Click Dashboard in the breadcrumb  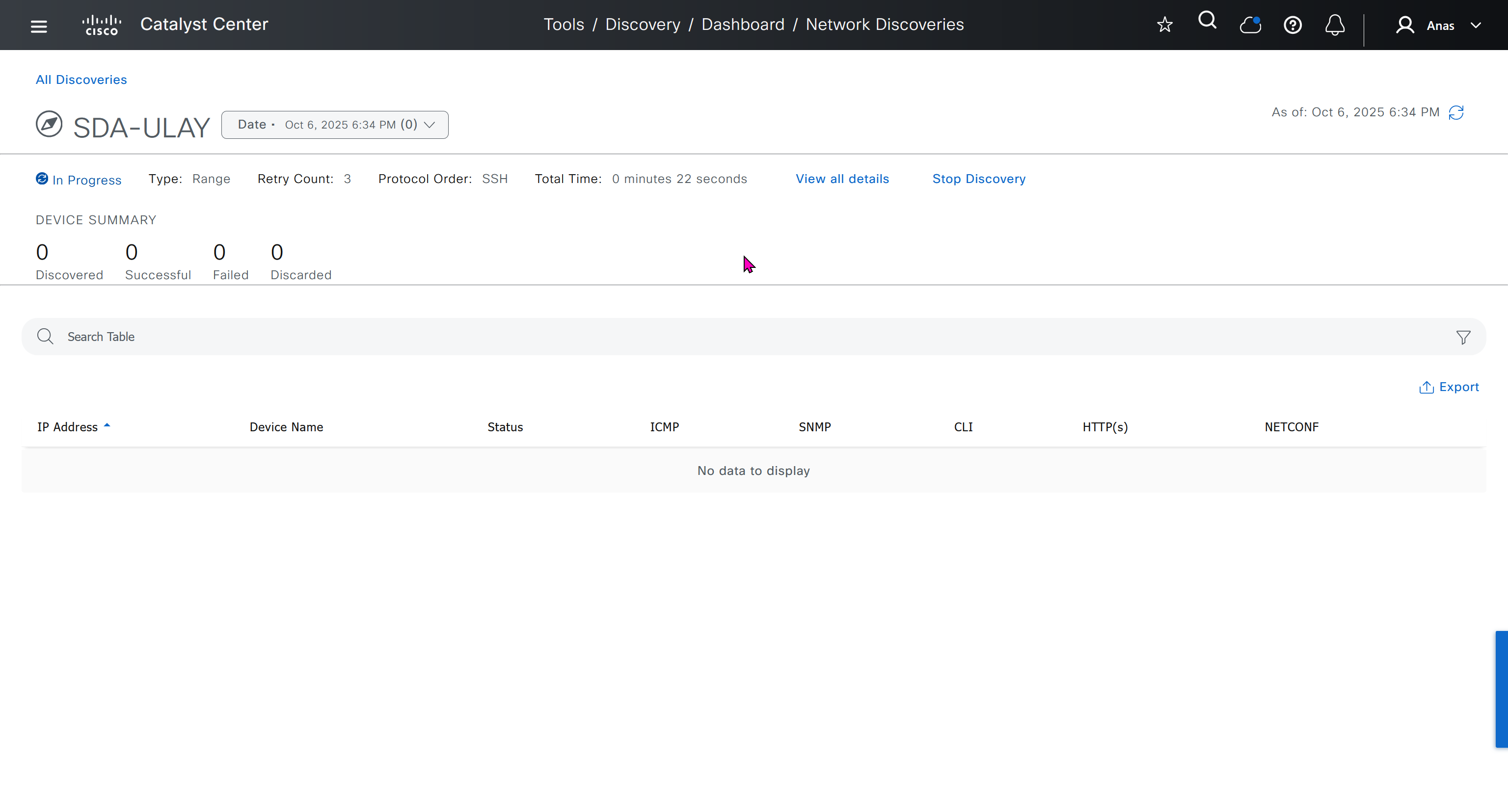(742, 25)
